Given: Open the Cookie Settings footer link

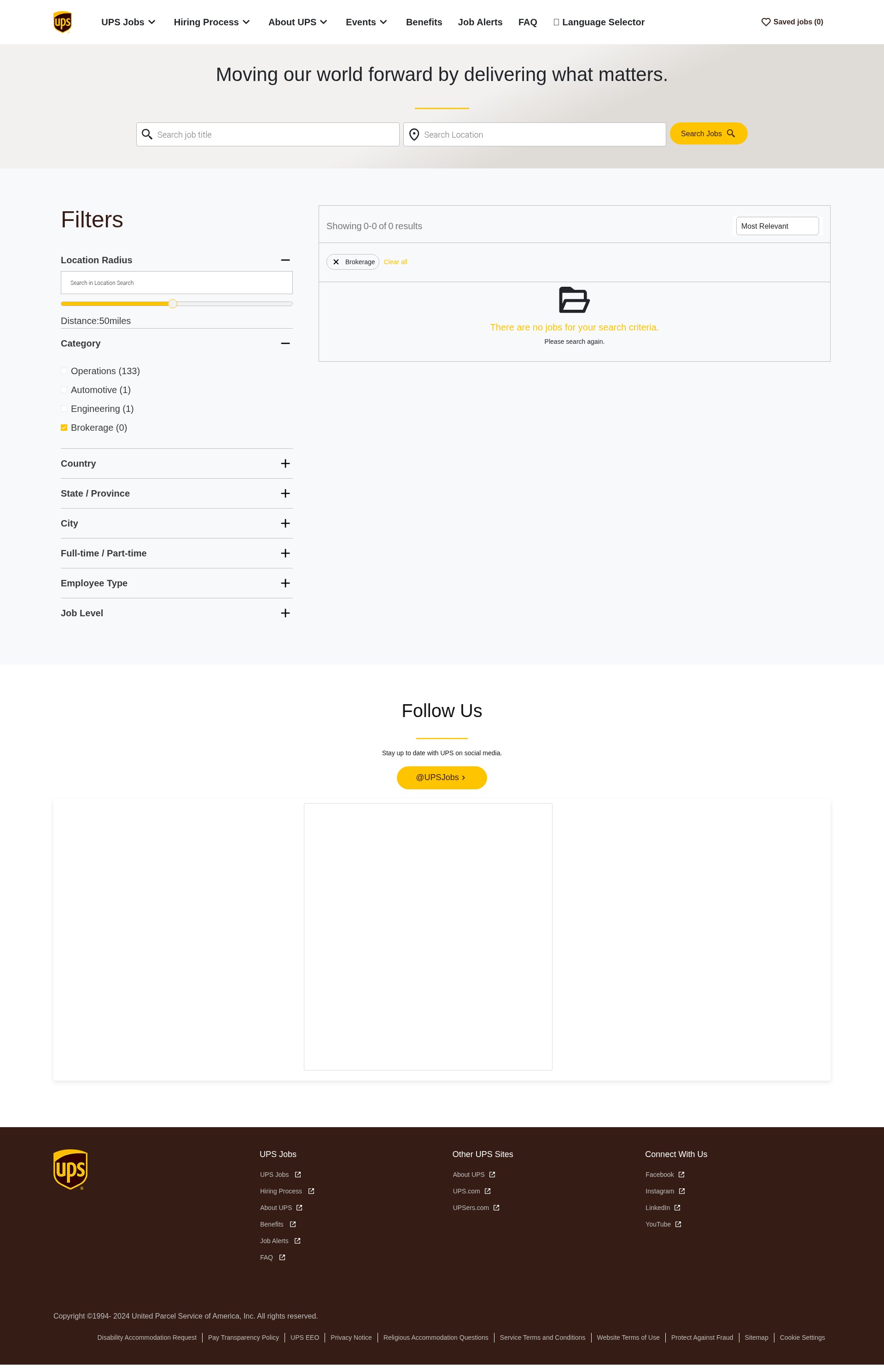Looking at the screenshot, I should 802,1337.
